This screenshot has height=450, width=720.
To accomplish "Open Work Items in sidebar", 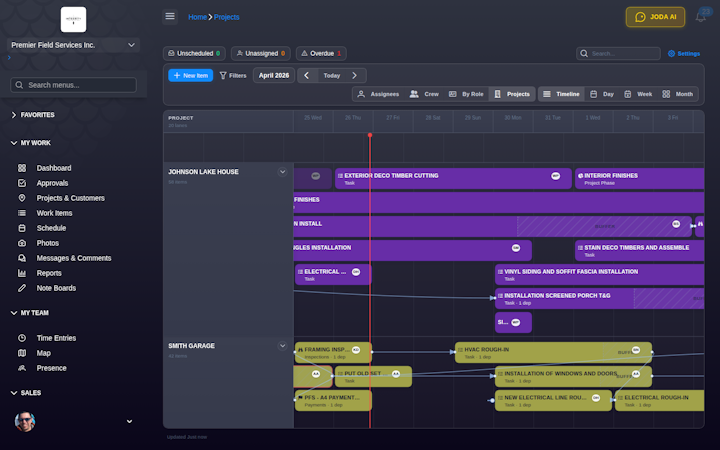I will (x=54, y=213).
